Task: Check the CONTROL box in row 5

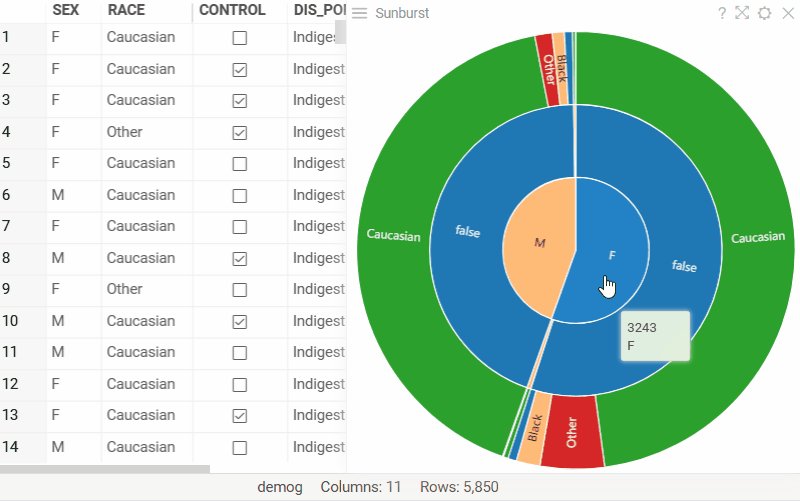Action: tap(240, 164)
